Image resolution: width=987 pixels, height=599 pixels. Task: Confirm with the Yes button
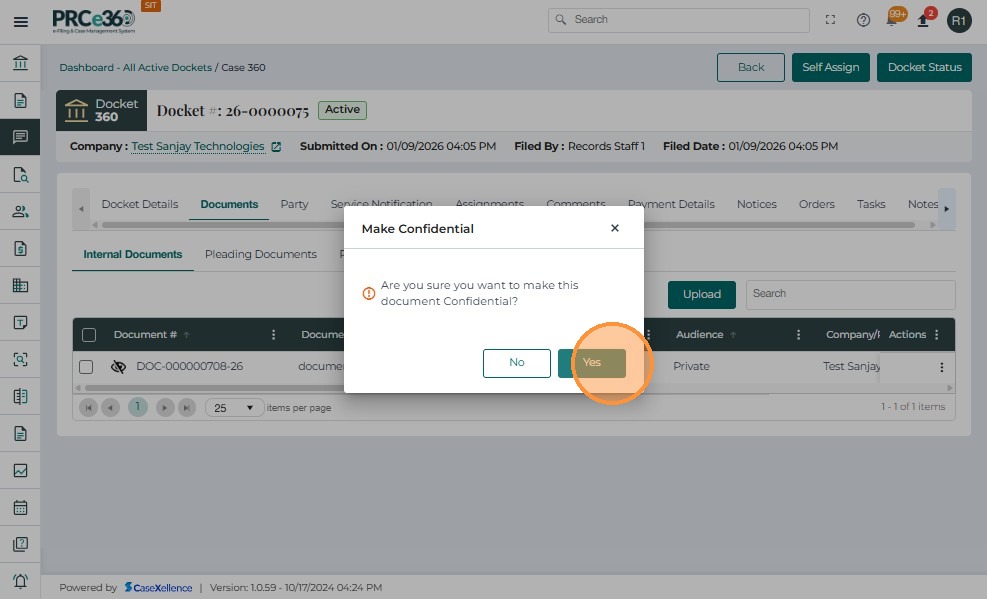click(x=592, y=363)
